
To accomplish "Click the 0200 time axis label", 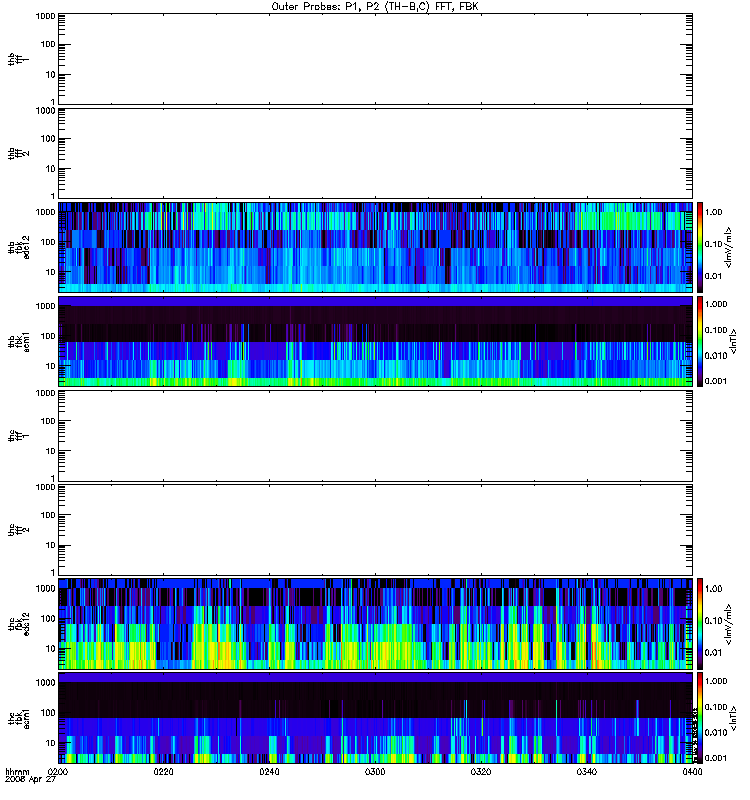I will tap(58, 771).
